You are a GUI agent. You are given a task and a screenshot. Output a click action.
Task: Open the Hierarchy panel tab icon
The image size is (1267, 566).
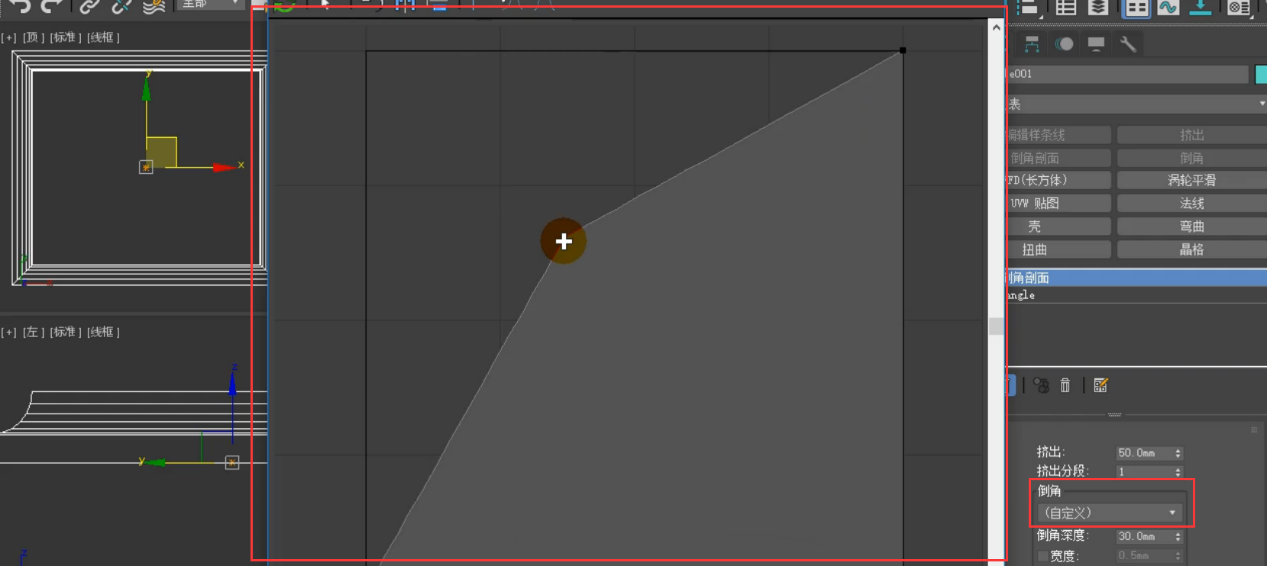[x=1032, y=44]
